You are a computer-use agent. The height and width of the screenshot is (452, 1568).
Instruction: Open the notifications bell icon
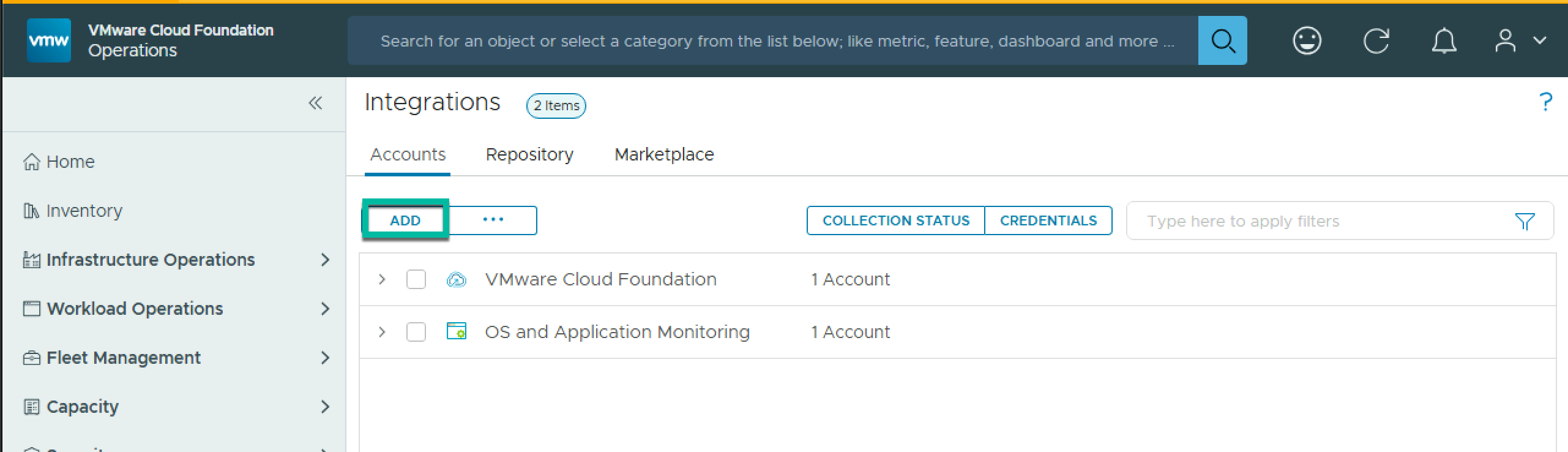coord(1444,41)
